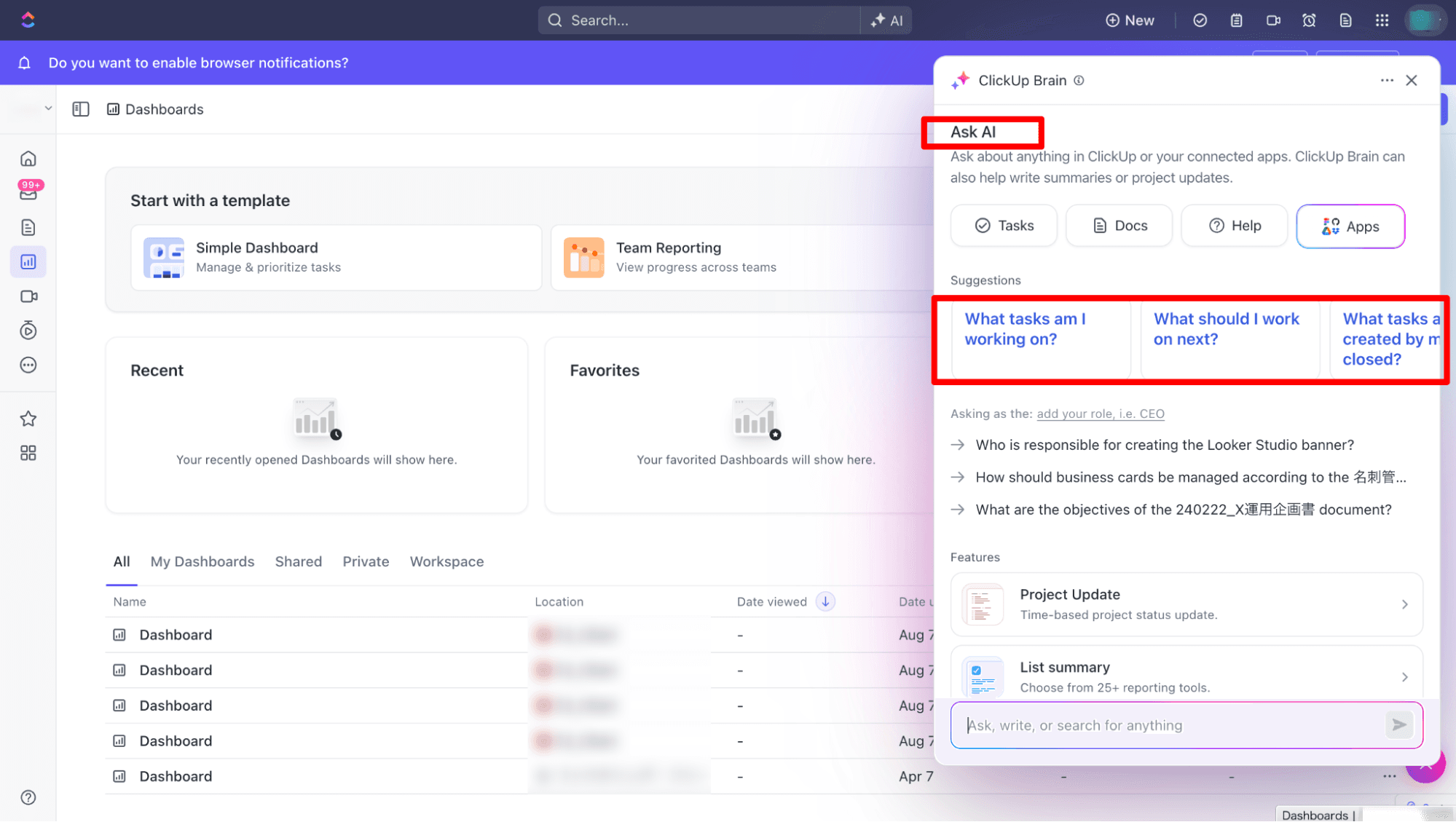Expand the workspace switcher chevron

coord(48,108)
